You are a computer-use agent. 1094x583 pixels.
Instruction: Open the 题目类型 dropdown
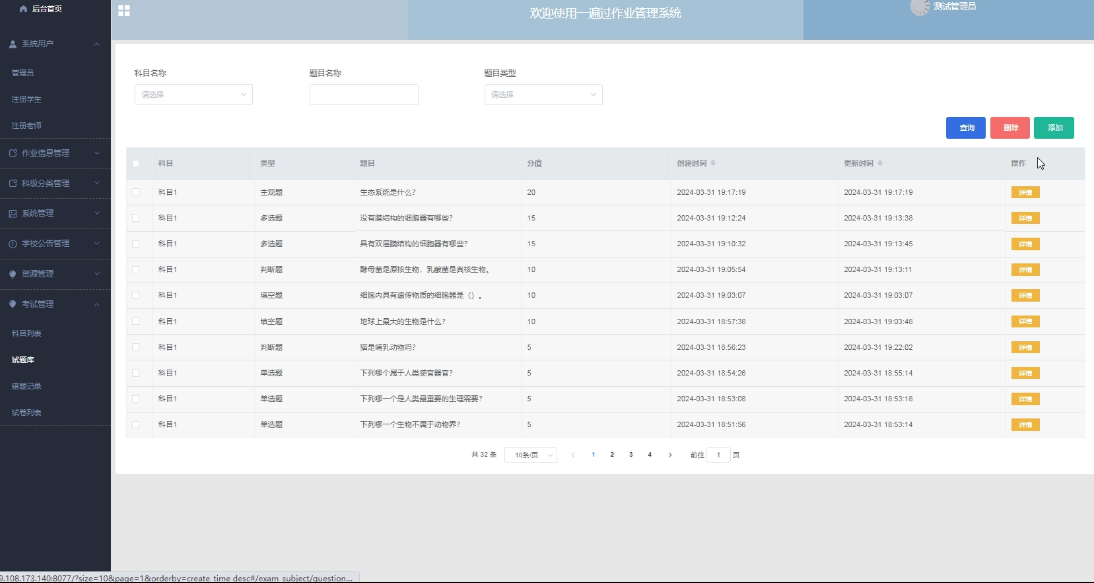point(543,94)
